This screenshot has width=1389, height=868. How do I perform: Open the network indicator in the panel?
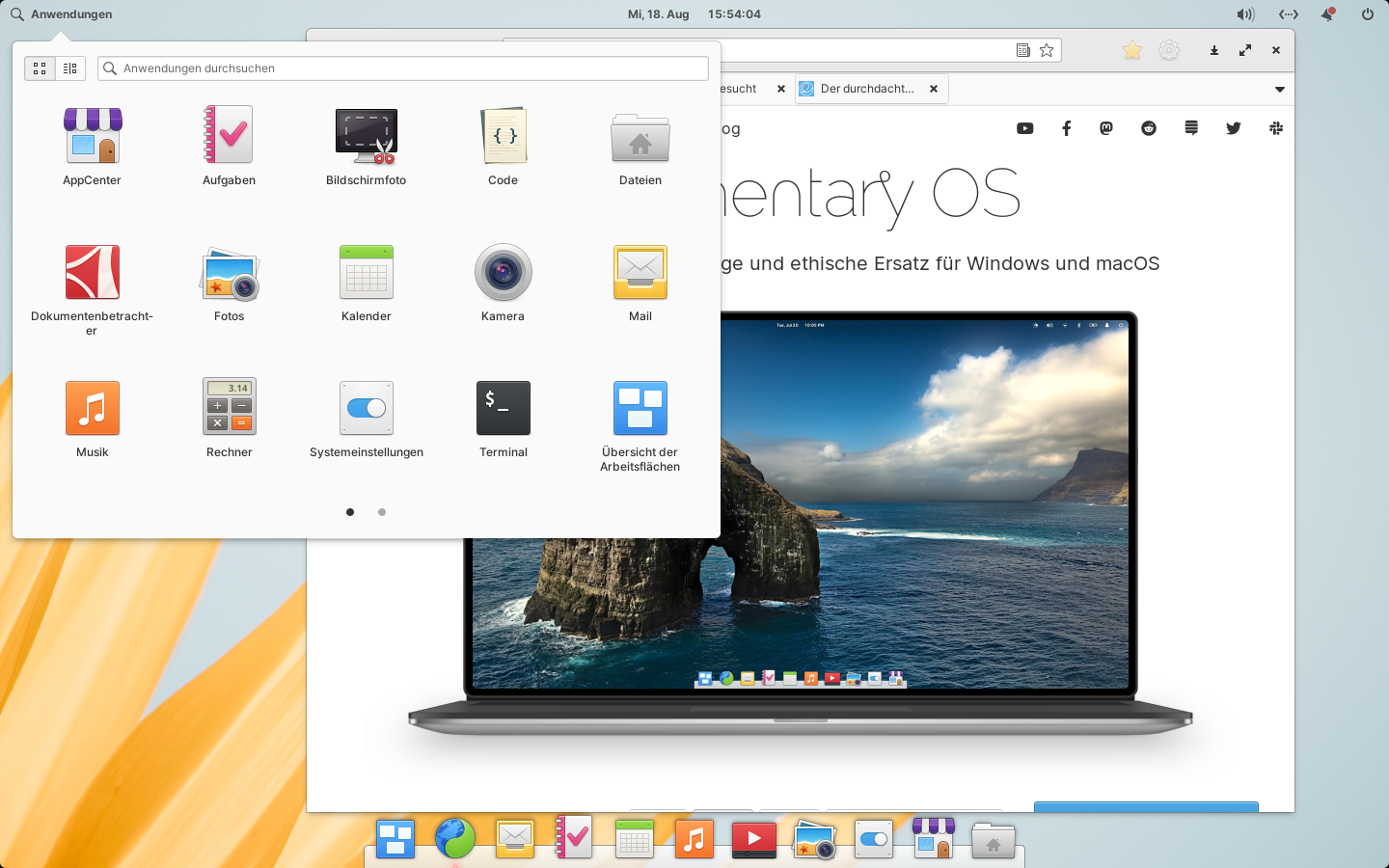[1288, 14]
